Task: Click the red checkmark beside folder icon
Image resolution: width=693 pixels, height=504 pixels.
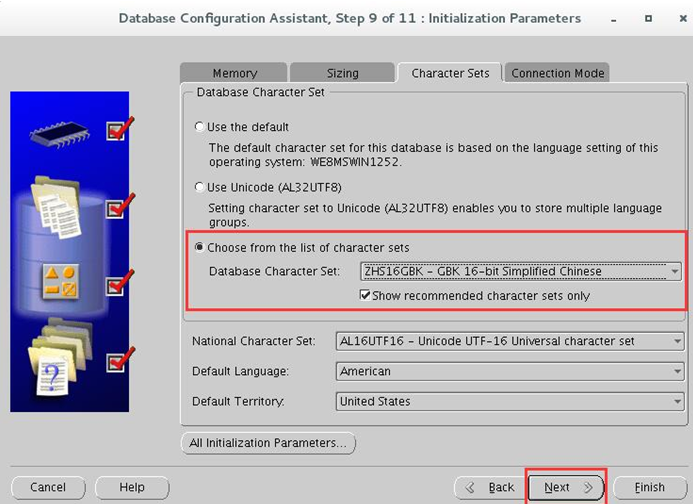Action: click(x=120, y=206)
